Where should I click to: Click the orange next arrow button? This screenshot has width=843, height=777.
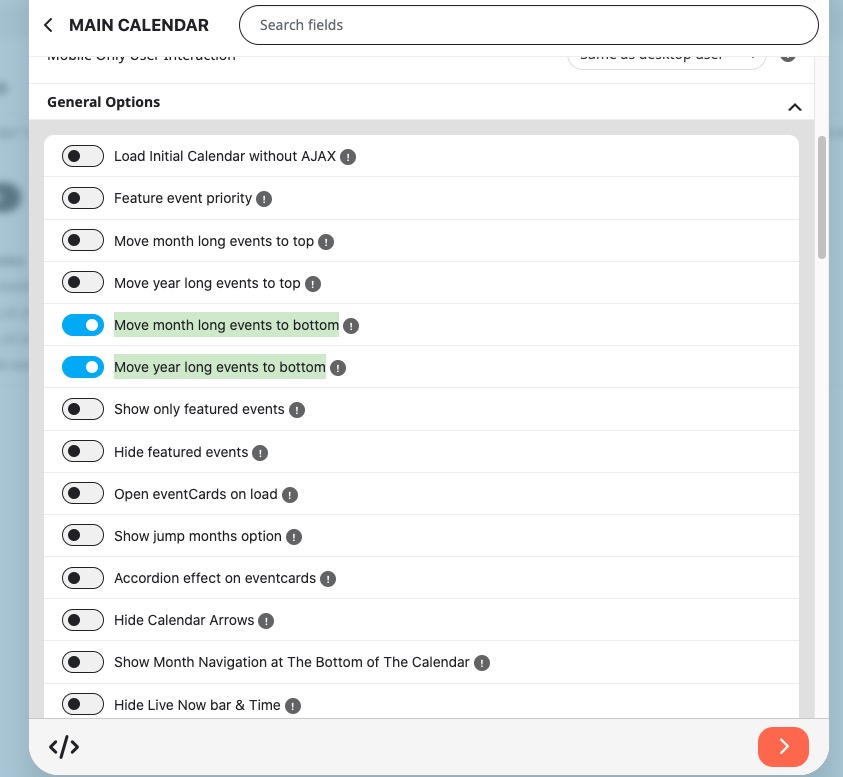[x=783, y=747]
